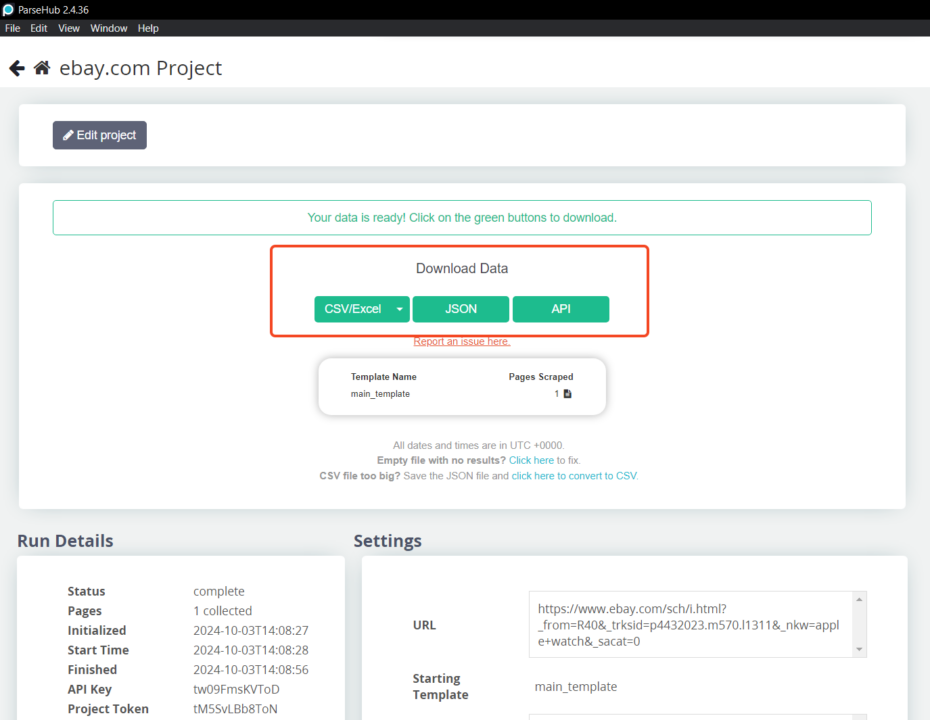Select the API Key value tw09FmsKVToD
This screenshot has width=930, height=720.
point(236,689)
